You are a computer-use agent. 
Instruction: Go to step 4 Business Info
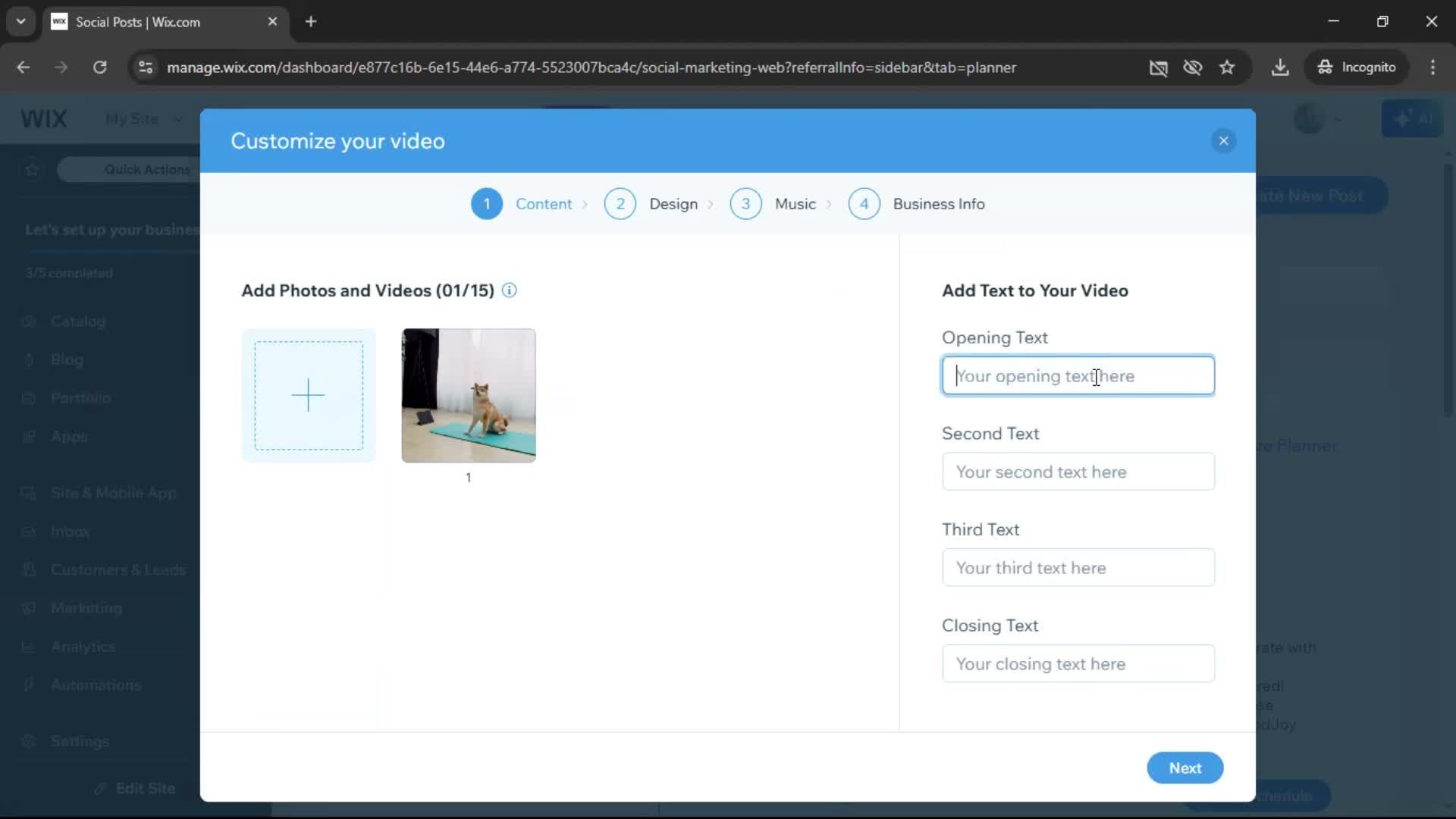[916, 204]
